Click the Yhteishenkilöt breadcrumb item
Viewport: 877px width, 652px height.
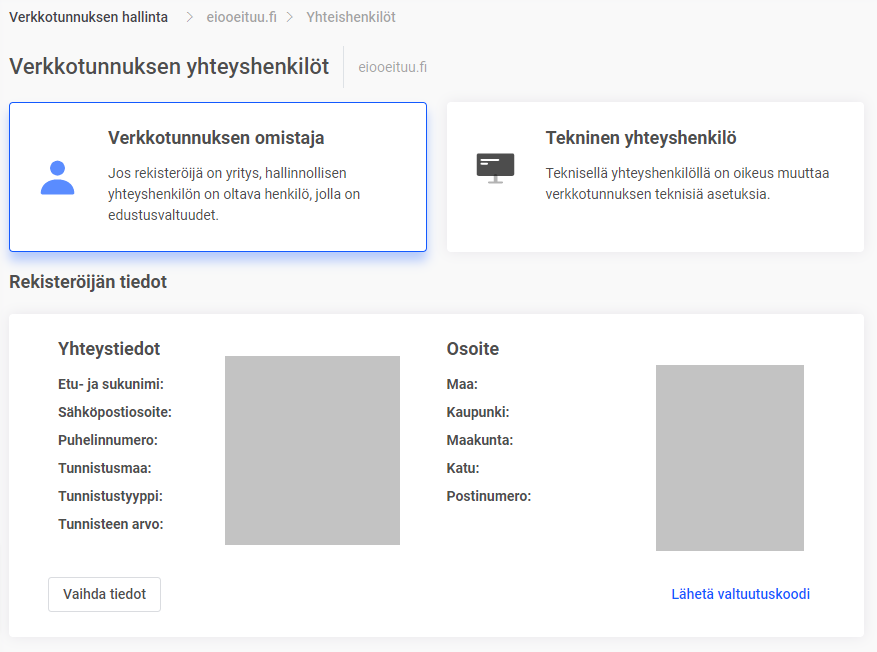(350, 17)
